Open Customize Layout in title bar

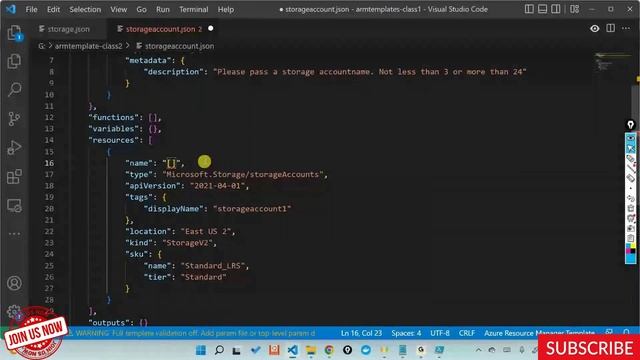pos(574,9)
